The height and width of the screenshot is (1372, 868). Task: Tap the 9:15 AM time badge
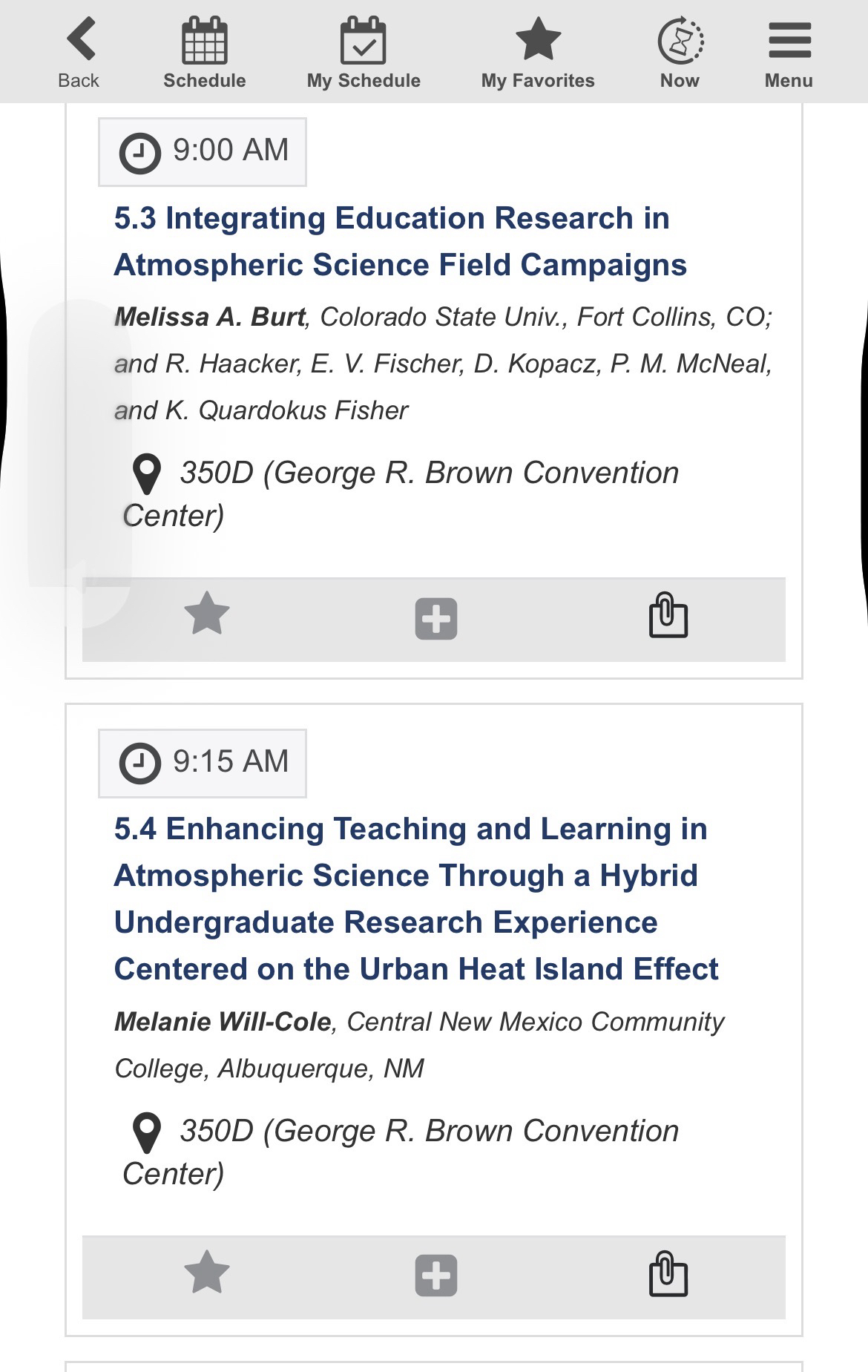203,763
